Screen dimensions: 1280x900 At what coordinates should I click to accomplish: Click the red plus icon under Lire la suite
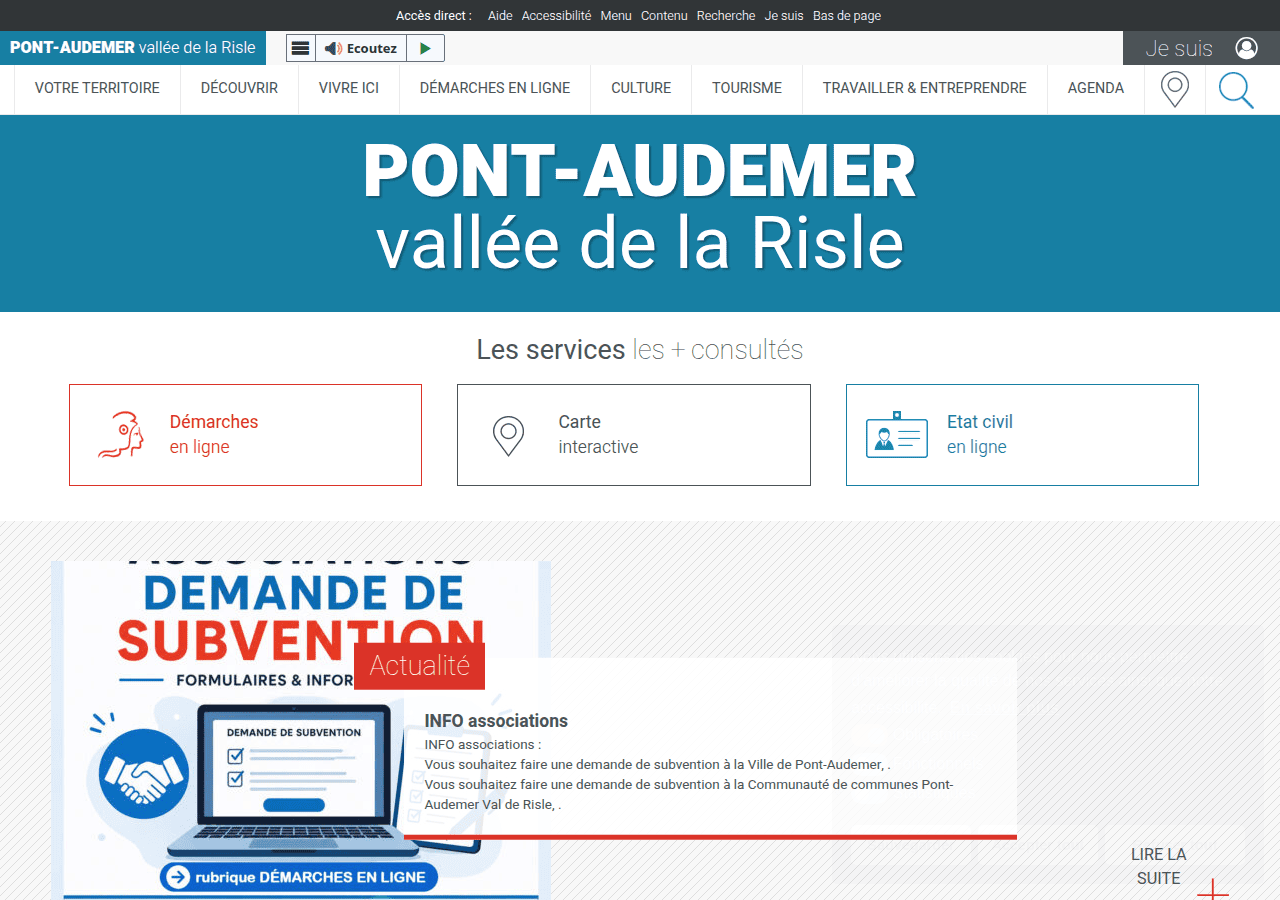tap(1212, 890)
